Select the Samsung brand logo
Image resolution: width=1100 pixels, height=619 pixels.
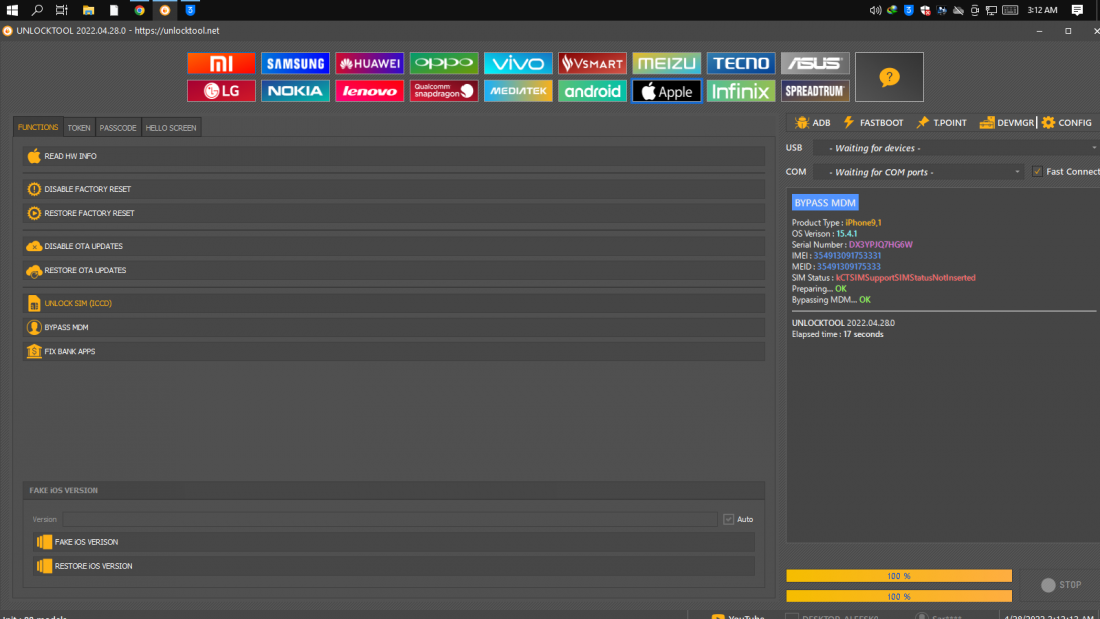(295, 63)
